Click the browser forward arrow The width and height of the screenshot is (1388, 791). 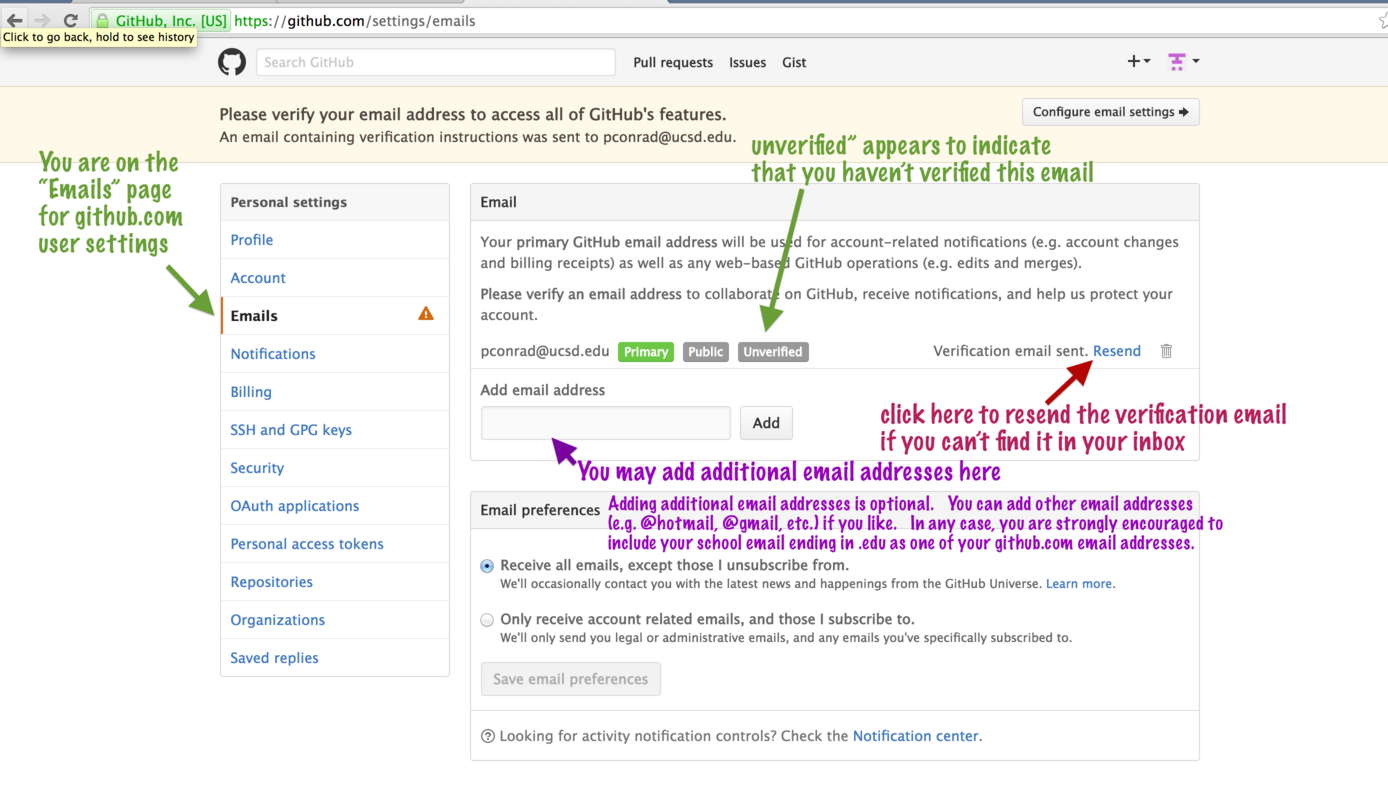pyautogui.click(x=42, y=20)
